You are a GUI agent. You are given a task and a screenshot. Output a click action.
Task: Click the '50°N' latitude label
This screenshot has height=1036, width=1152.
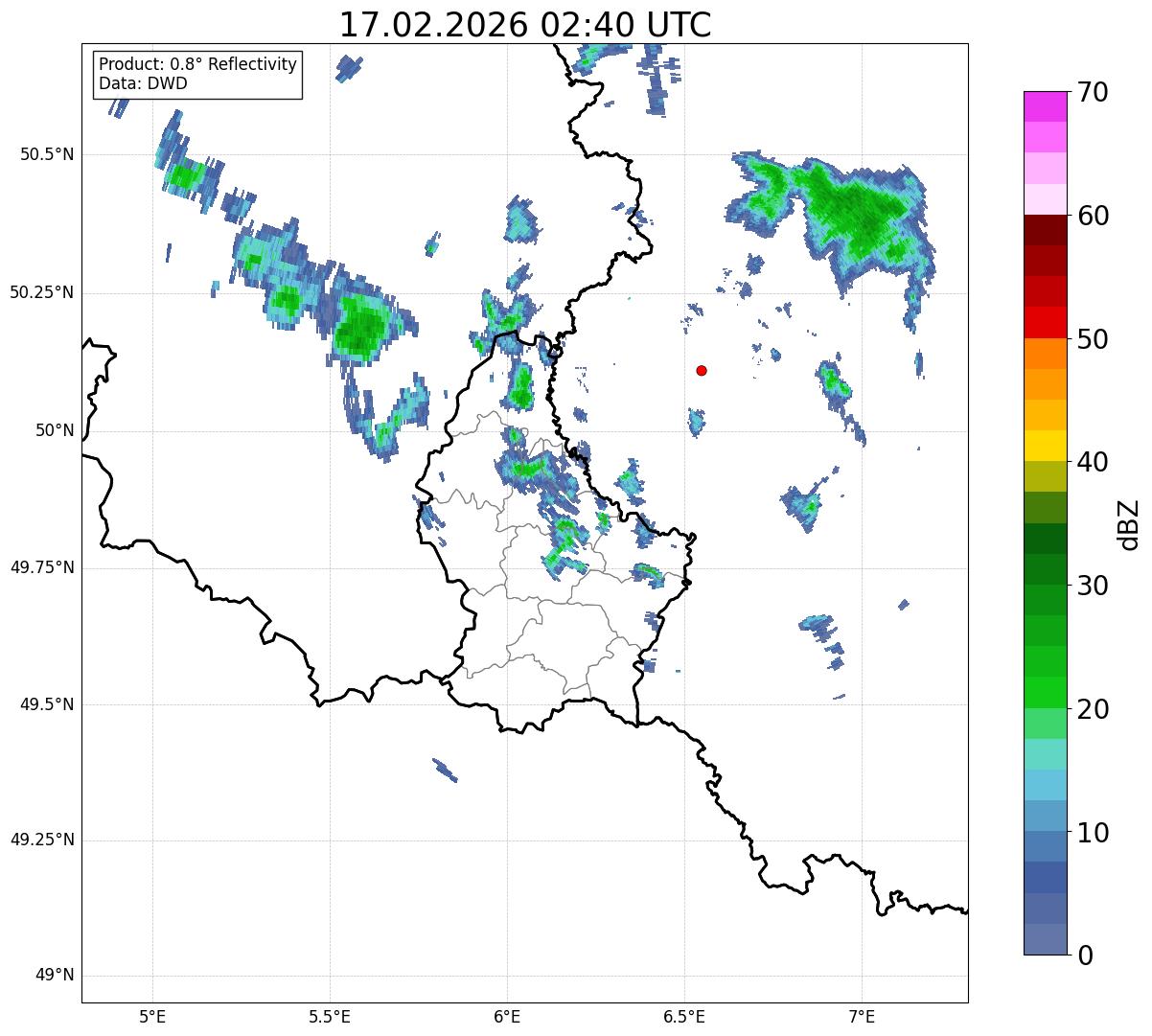pos(55,430)
